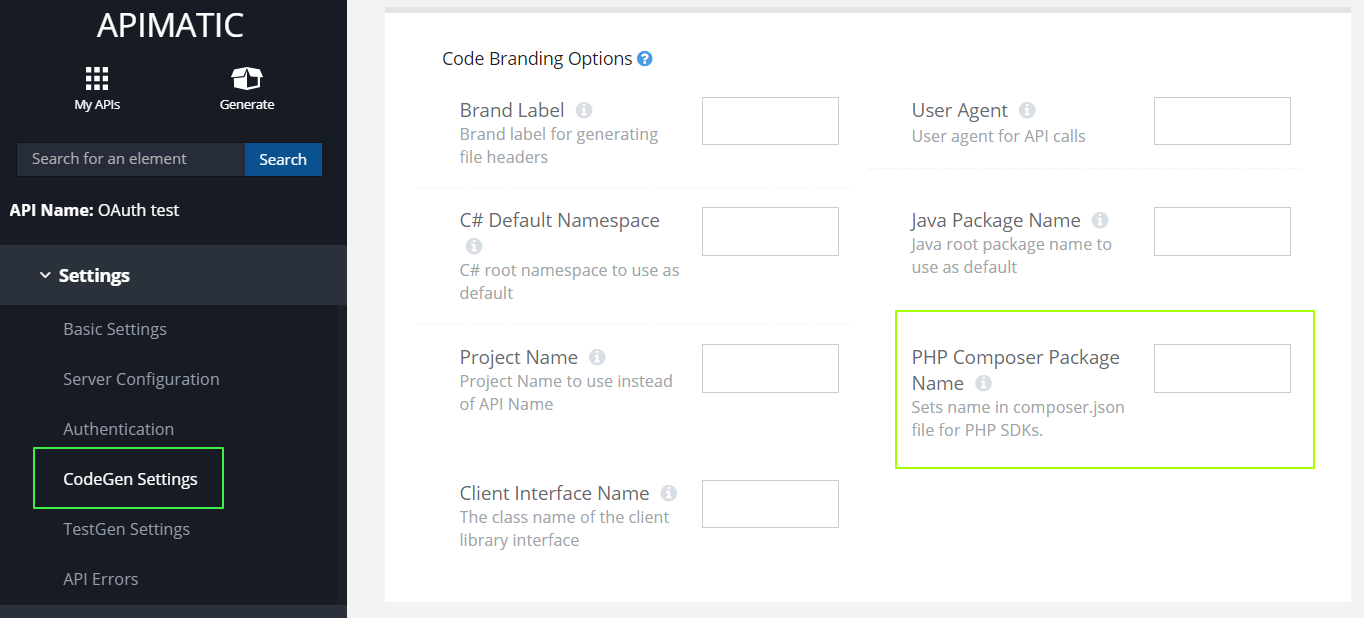Click 'User agent for API calls' text
This screenshot has width=1364, height=618.
(998, 136)
